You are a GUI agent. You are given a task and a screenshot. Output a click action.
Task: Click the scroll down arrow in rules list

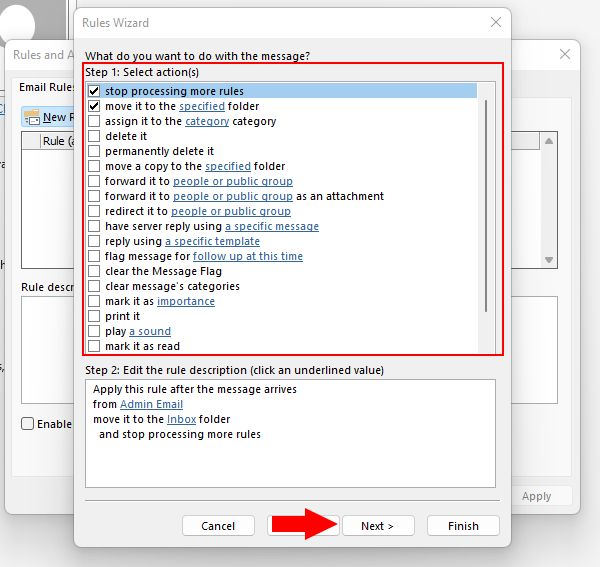pyautogui.click(x=547, y=260)
